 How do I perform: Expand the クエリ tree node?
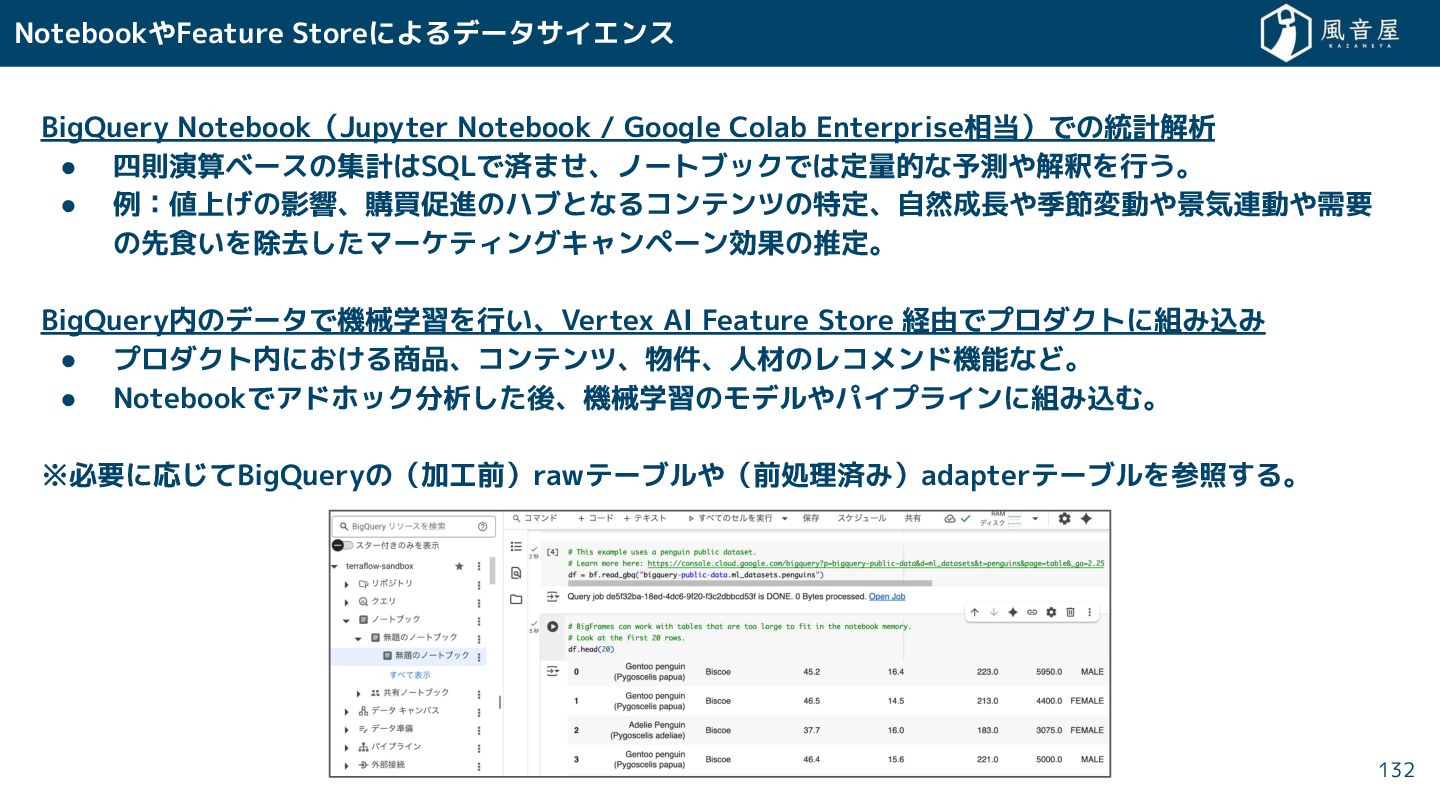coord(347,602)
